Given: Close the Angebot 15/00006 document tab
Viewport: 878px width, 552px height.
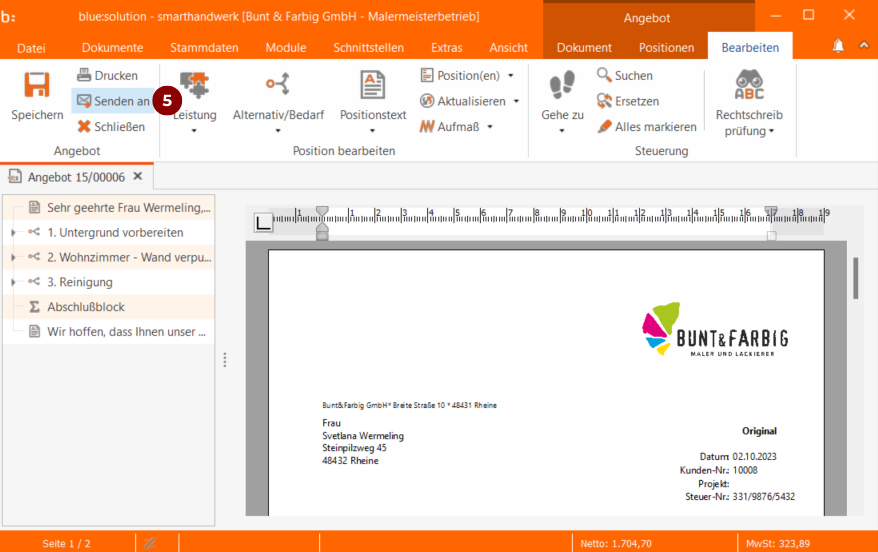Looking at the screenshot, I should pos(138,176).
